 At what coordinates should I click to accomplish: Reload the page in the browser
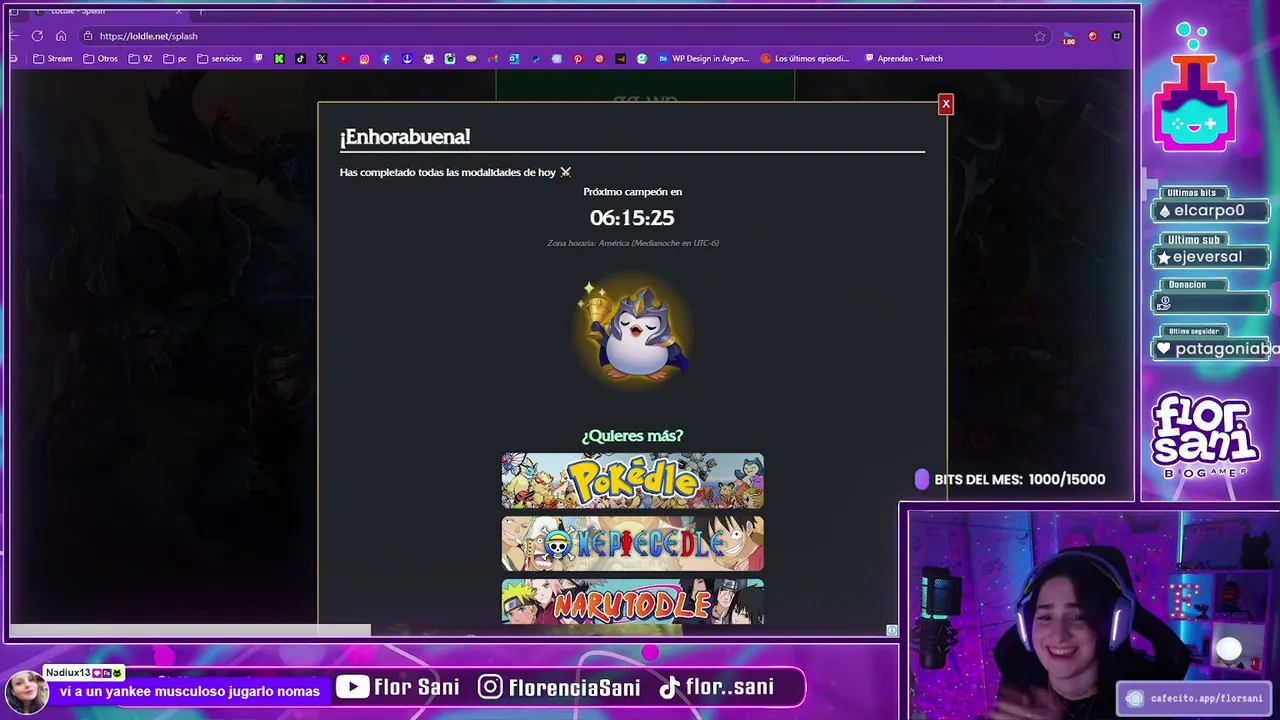(x=37, y=36)
